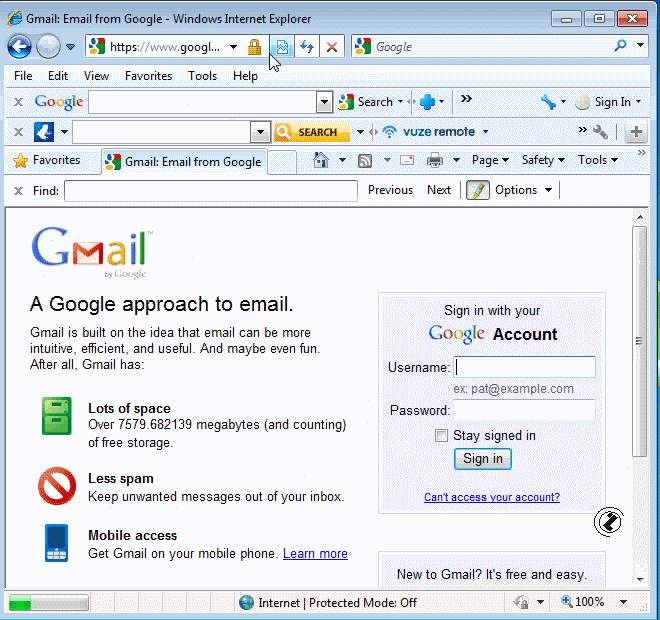Click the Refresh page icon
This screenshot has width=660, height=620.
(307, 47)
